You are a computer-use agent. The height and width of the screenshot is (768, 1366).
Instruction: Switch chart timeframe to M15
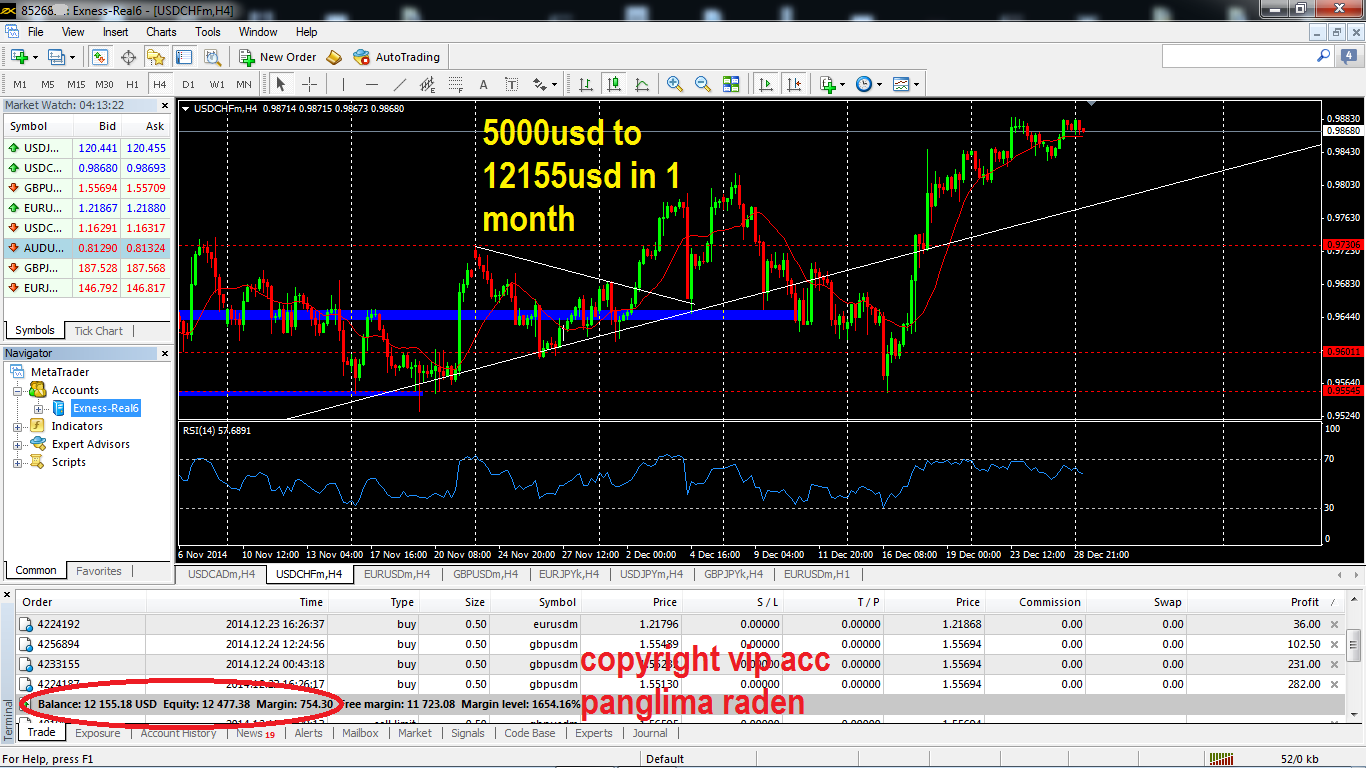(x=76, y=84)
